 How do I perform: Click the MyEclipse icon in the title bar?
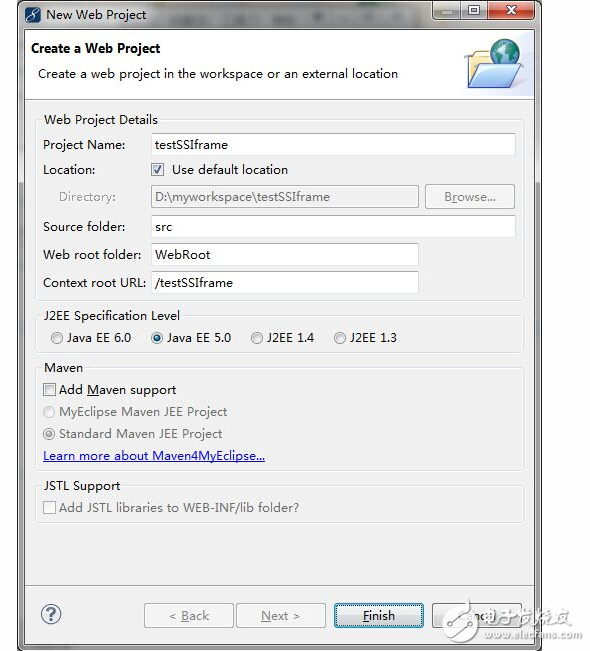click(x=33, y=15)
